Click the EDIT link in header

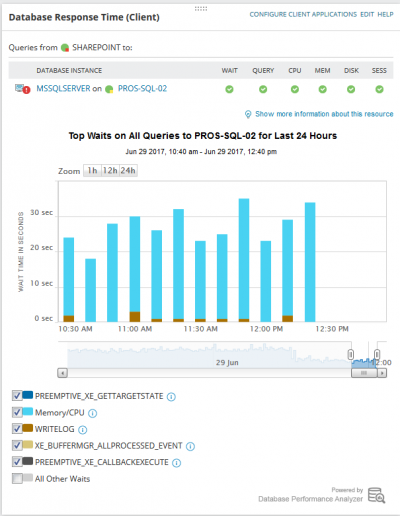(367, 14)
